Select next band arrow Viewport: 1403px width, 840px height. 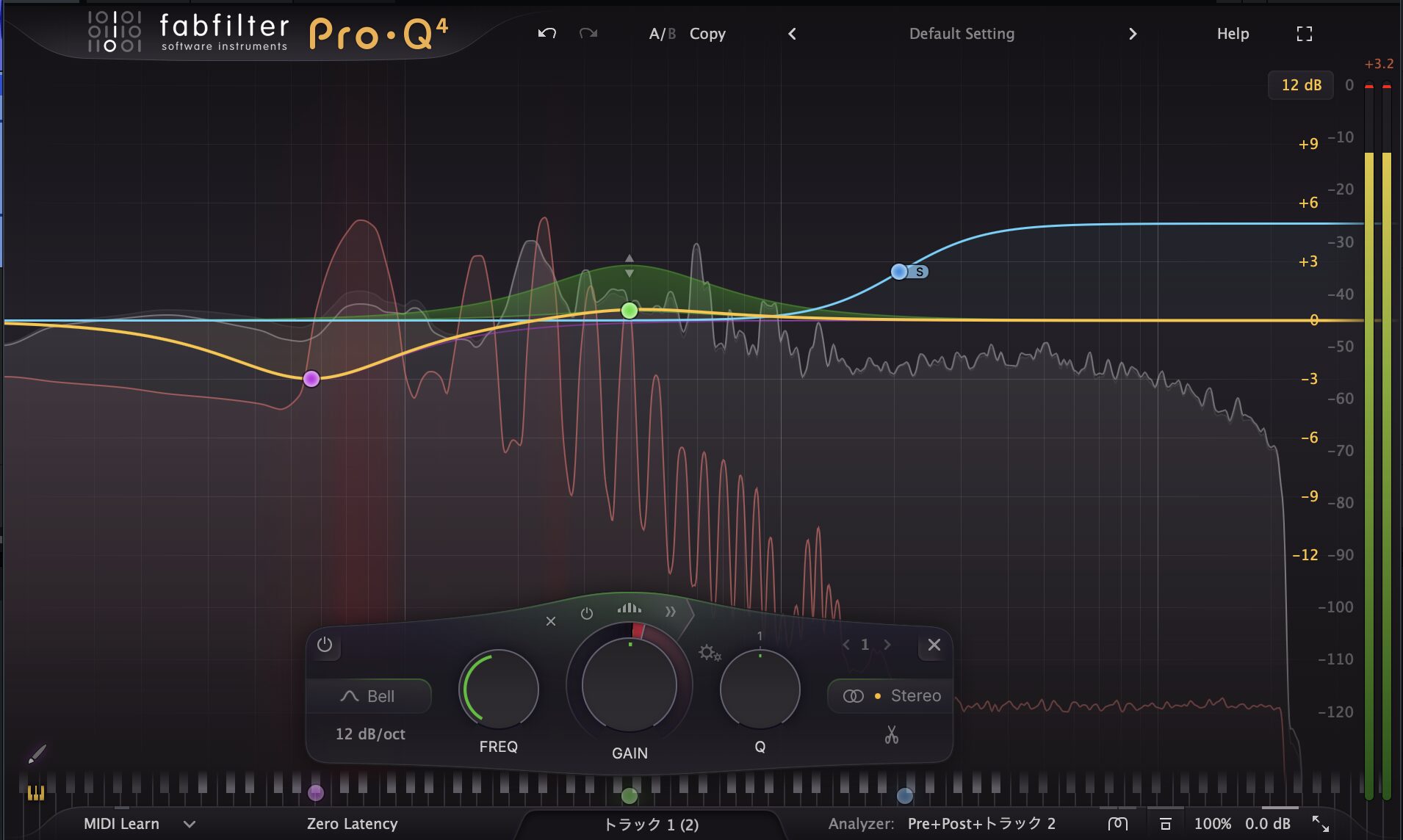887,645
